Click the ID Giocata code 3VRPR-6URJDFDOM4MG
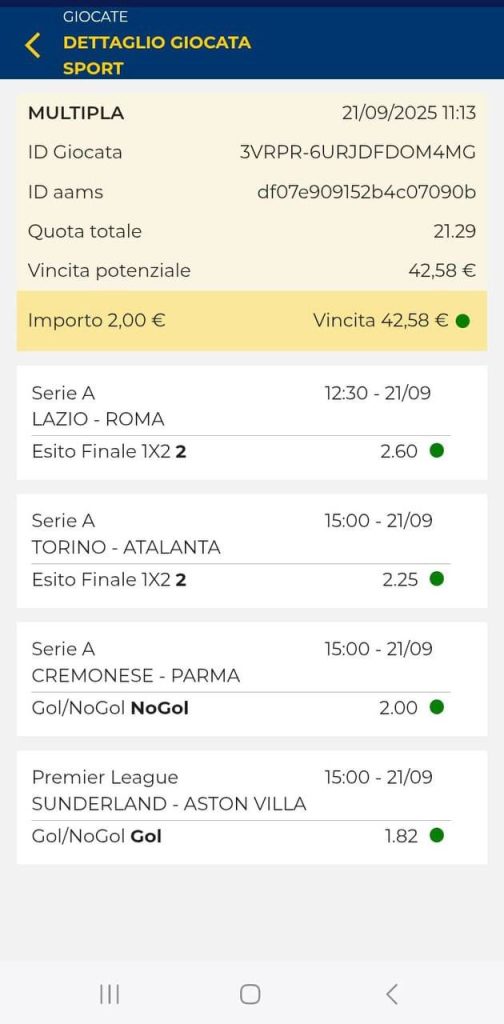 coord(358,152)
